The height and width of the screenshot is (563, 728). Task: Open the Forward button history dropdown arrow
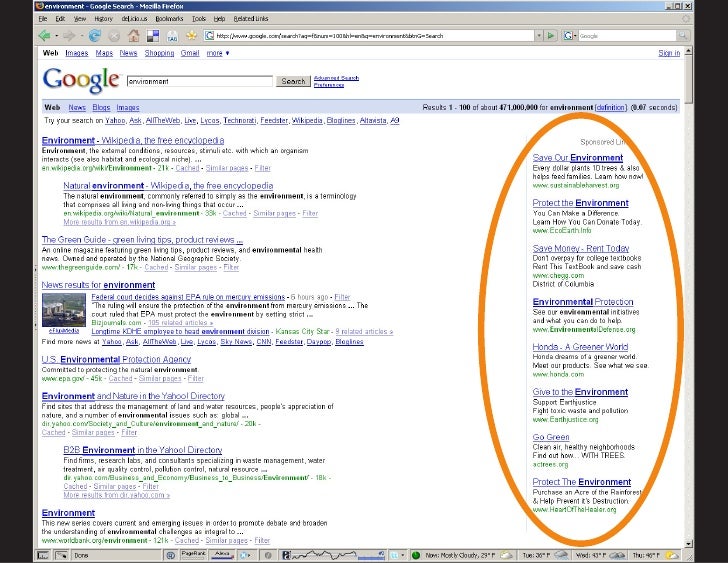point(81,36)
